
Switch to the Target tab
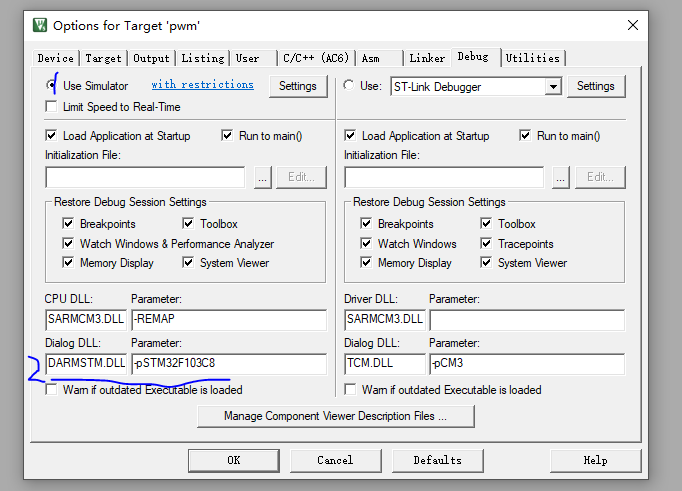103,58
